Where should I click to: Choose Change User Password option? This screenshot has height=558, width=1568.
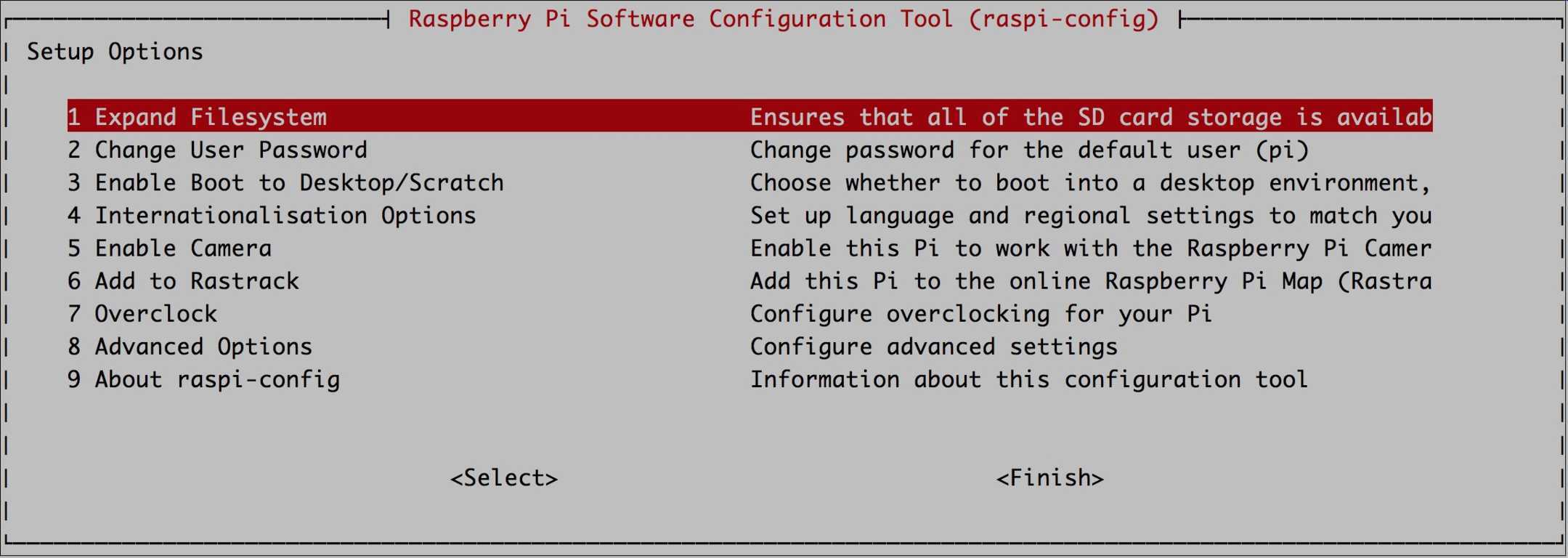pyautogui.click(x=217, y=150)
